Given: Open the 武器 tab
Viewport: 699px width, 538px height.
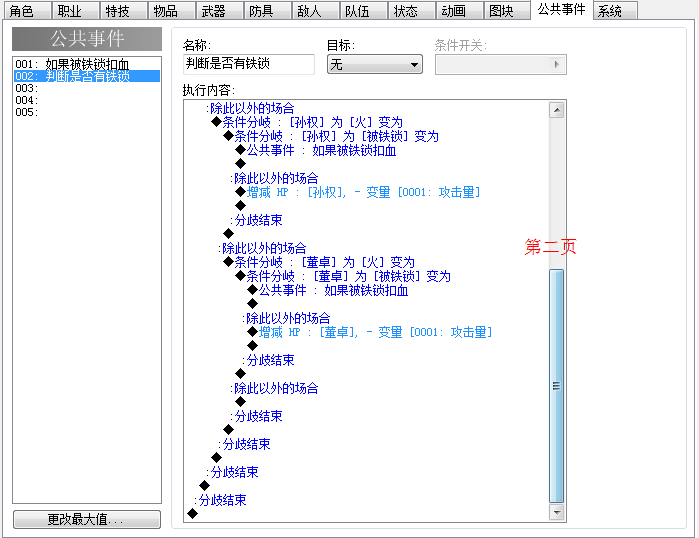Looking at the screenshot, I should (220, 11).
